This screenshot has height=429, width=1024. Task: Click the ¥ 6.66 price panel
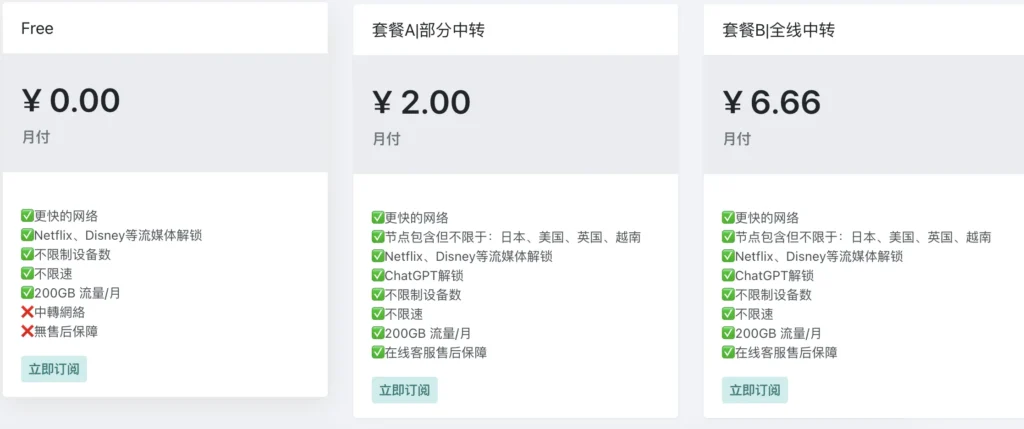pos(864,115)
